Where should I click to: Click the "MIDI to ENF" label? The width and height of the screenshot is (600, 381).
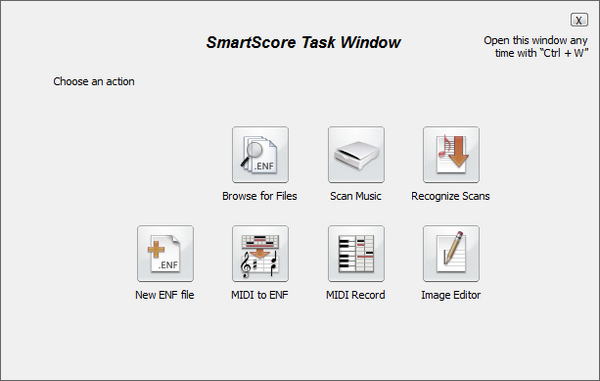point(259,295)
